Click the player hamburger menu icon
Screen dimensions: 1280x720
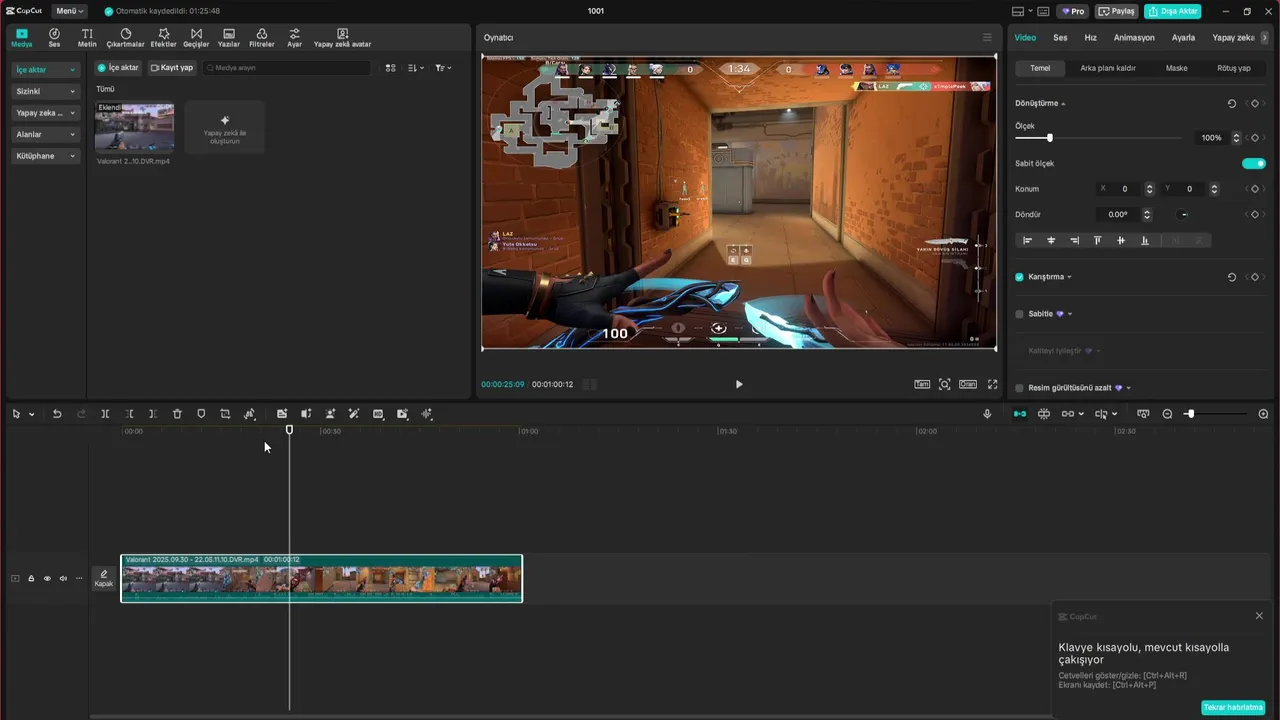pyautogui.click(x=987, y=38)
